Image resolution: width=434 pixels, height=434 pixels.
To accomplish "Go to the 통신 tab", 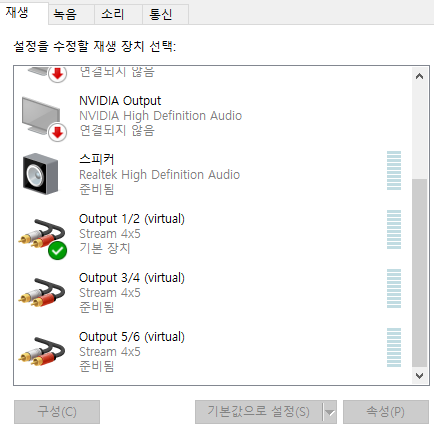I will [161, 14].
